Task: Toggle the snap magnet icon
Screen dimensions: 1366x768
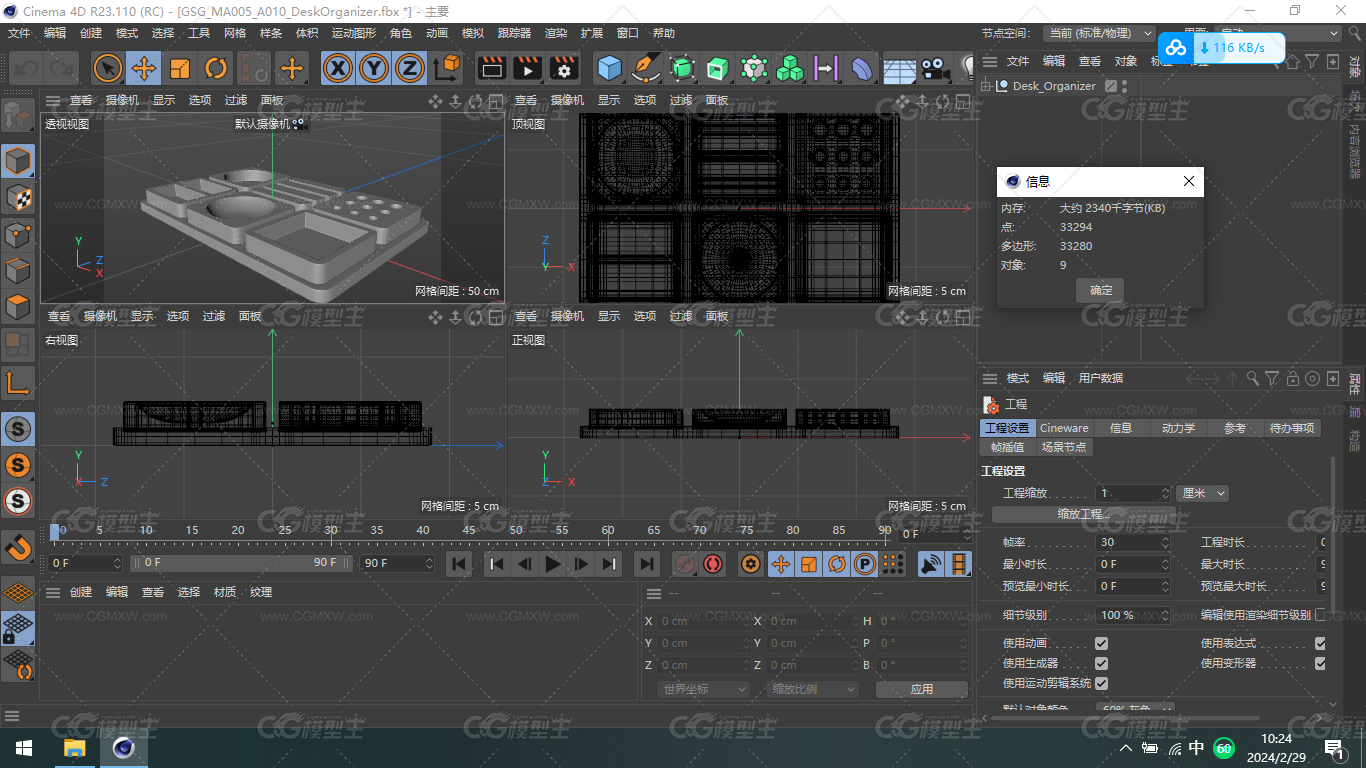Action: (18, 546)
